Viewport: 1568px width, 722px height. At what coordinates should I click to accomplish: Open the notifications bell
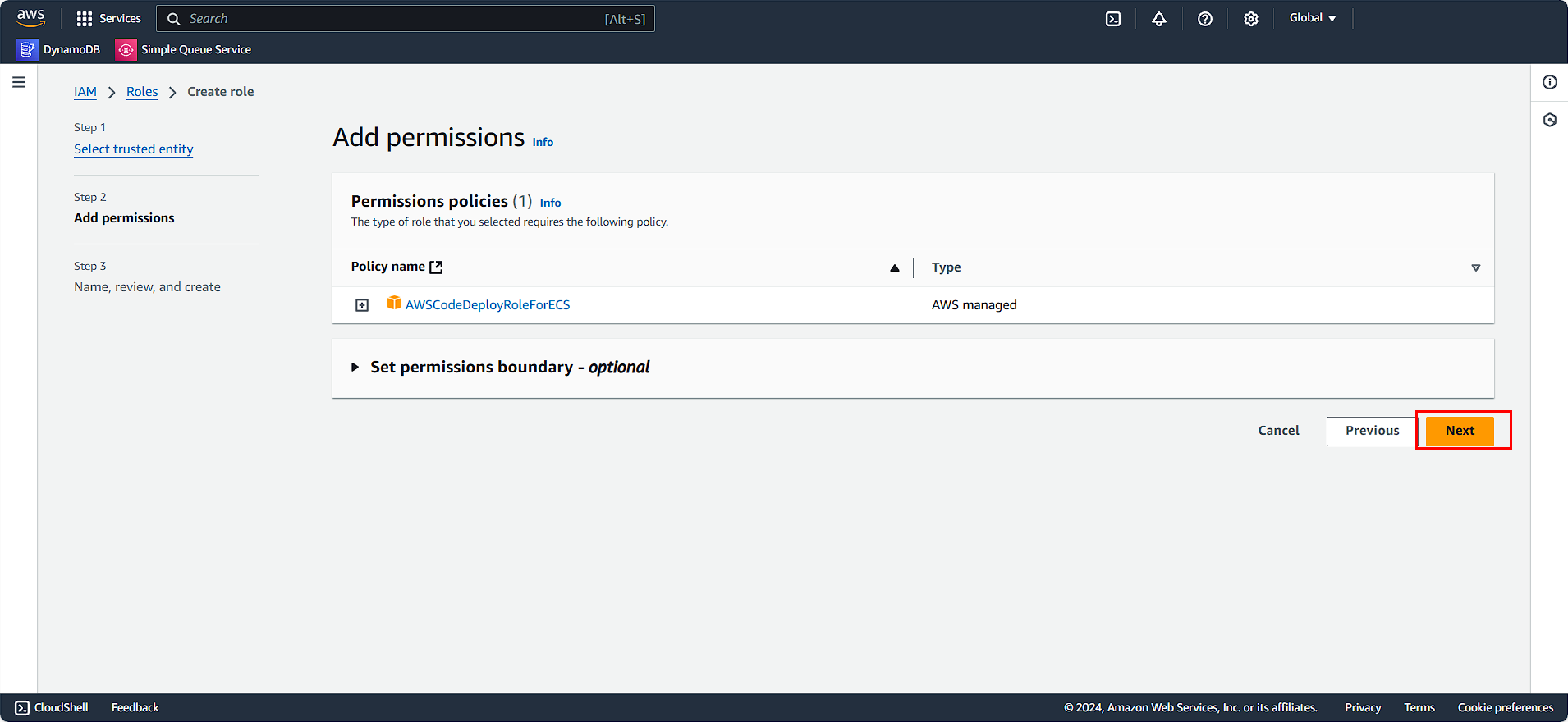(1159, 18)
